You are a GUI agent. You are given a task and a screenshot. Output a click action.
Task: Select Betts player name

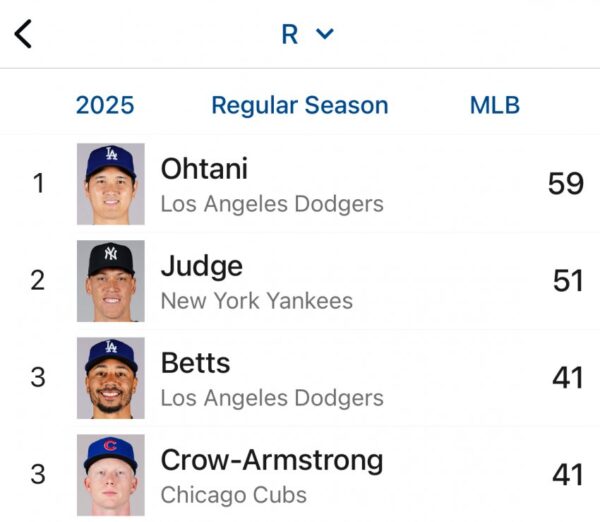pyautogui.click(x=195, y=362)
